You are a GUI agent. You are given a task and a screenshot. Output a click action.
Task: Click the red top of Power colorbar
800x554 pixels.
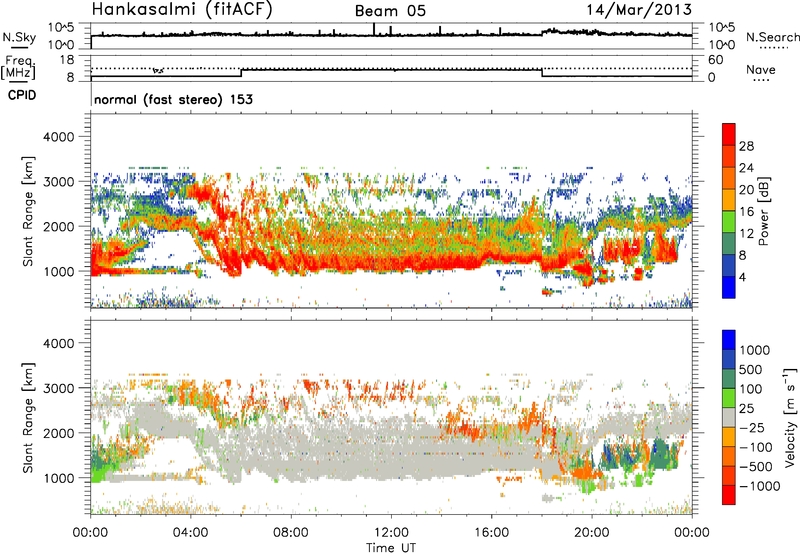(x=729, y=134)
